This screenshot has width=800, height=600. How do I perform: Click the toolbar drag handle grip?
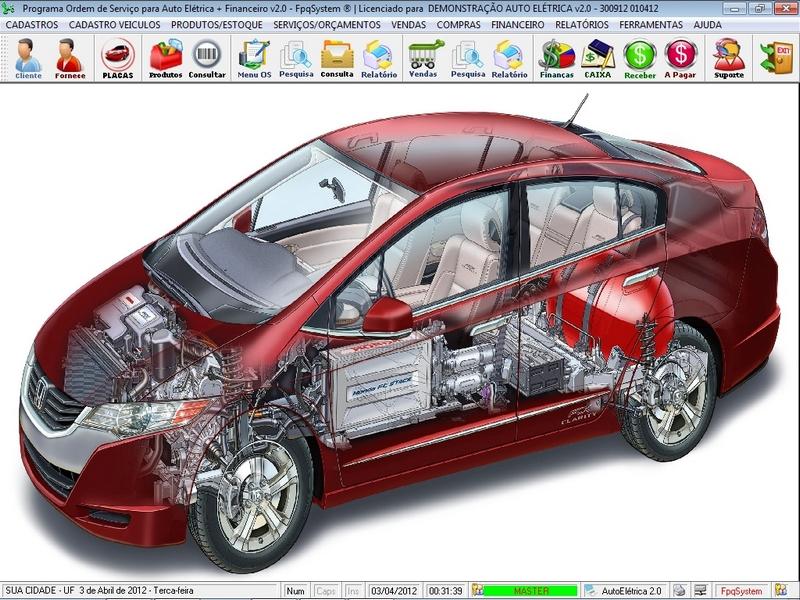coord(5,58)
